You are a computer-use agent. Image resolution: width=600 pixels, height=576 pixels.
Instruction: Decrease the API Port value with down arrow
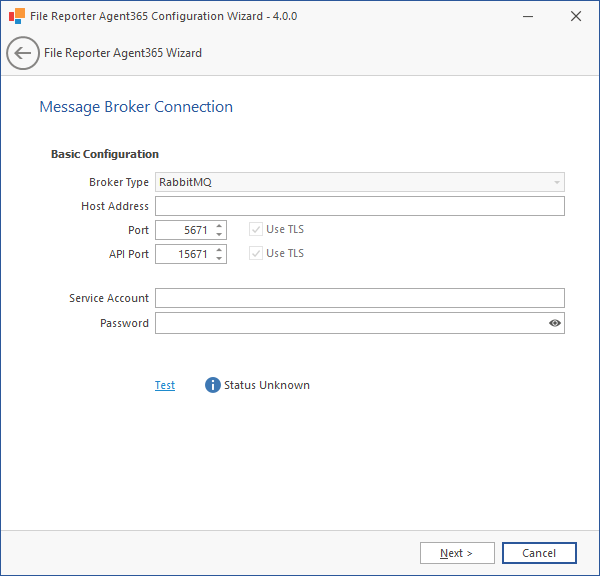tap(219, 259)
